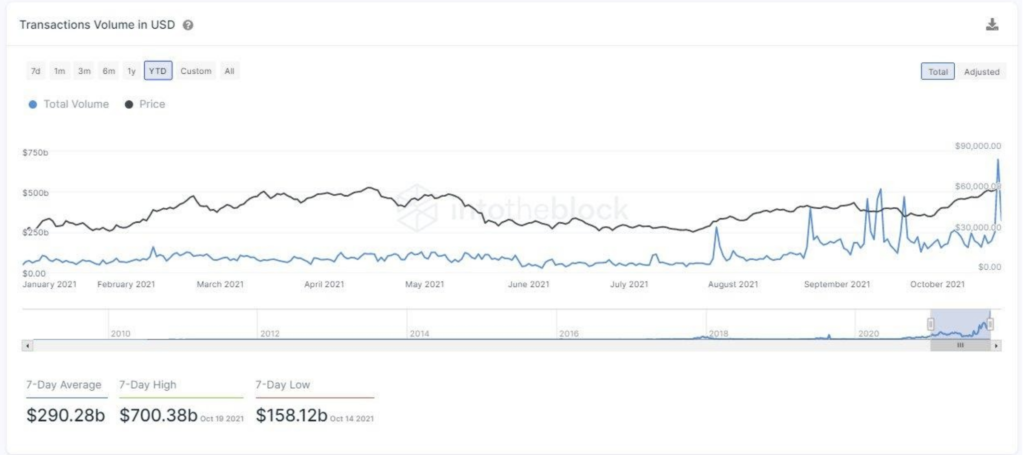The height and width of the screenshot is (455, 1024).
Task: Open the Custom date range picker
Action: (196, 71)
